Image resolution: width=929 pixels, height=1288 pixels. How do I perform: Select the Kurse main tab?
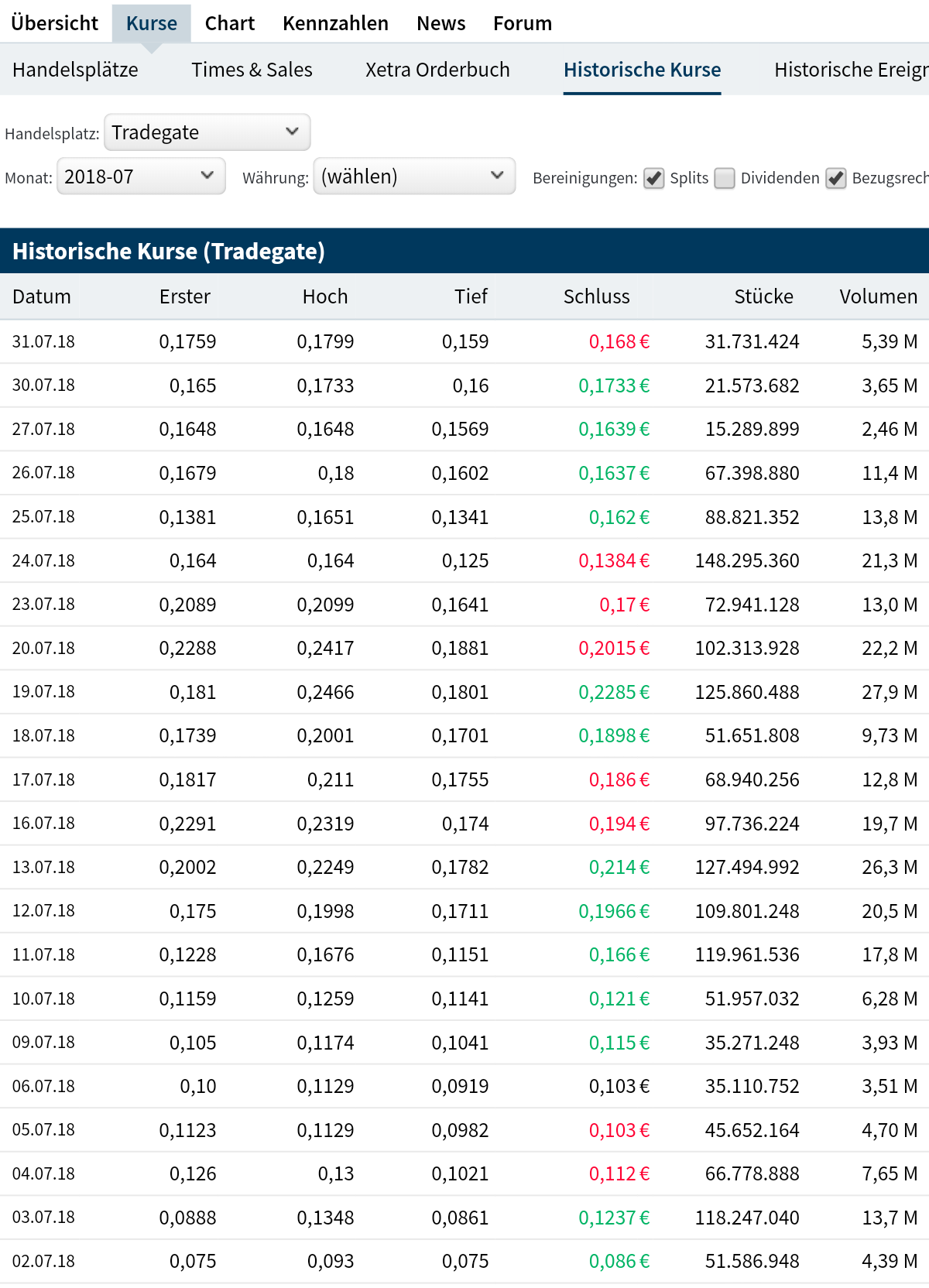pos(152,23)
